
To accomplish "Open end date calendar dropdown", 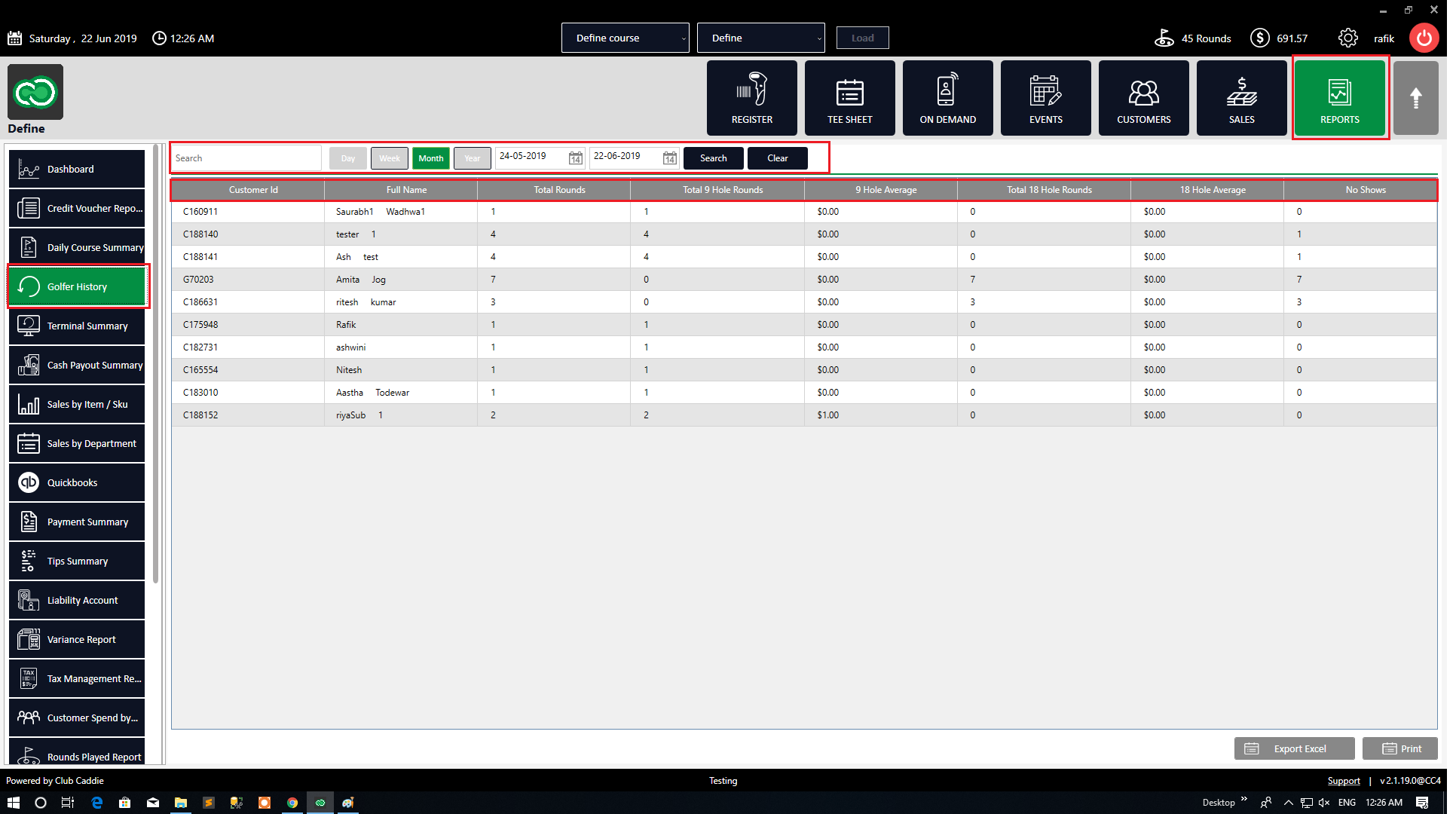I will point(669,158).
